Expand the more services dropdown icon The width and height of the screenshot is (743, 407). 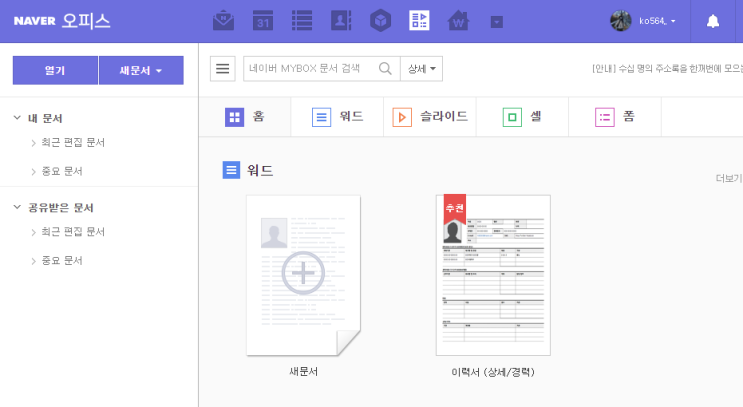(x=497, y=22)
